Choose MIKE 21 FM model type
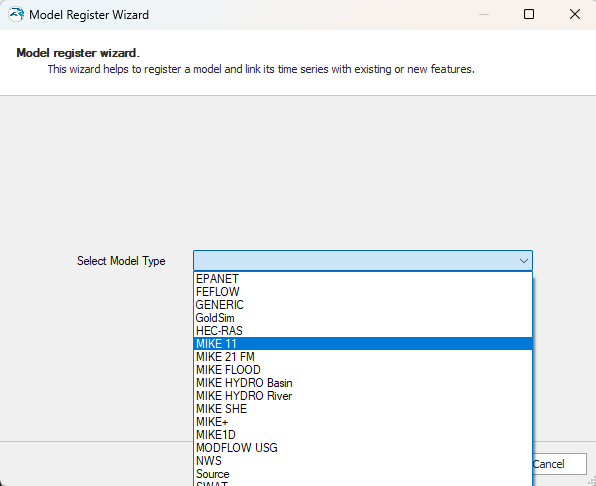The width and height of the screenshot is (596, 486). (363, 357)
